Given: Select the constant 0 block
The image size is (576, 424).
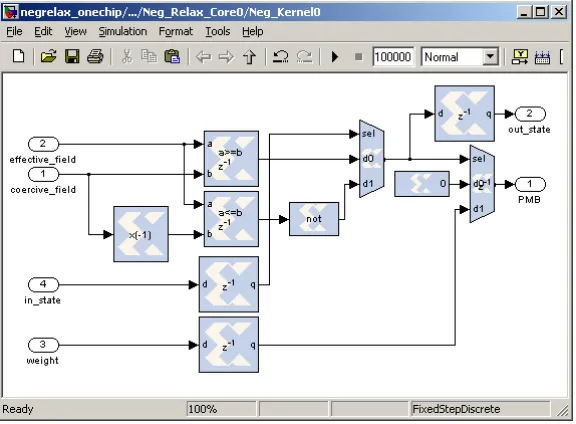Looking at the screenshot, I should click(422, 184).
